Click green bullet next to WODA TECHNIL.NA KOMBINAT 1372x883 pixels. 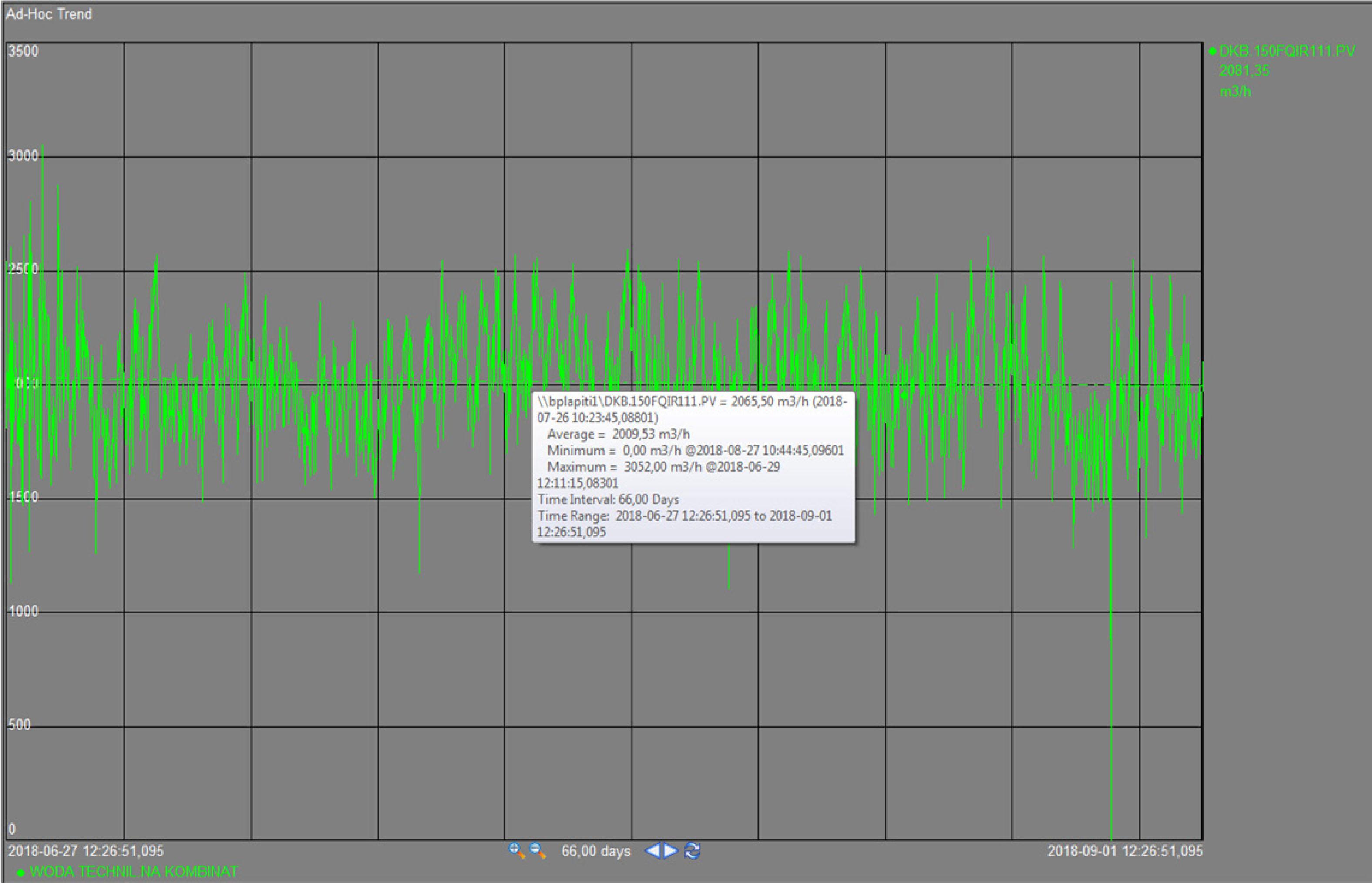tap(21, 873)
